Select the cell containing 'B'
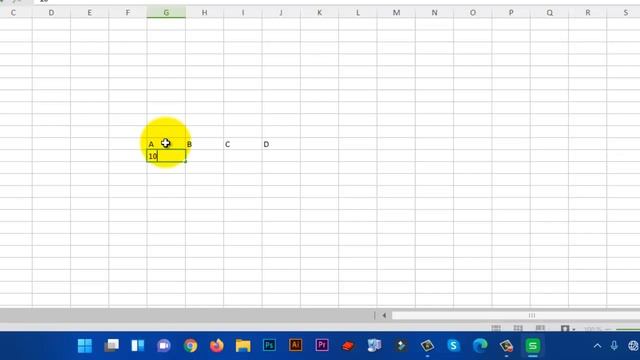This screenshot has width=640, height=360. tap(204, 144)
